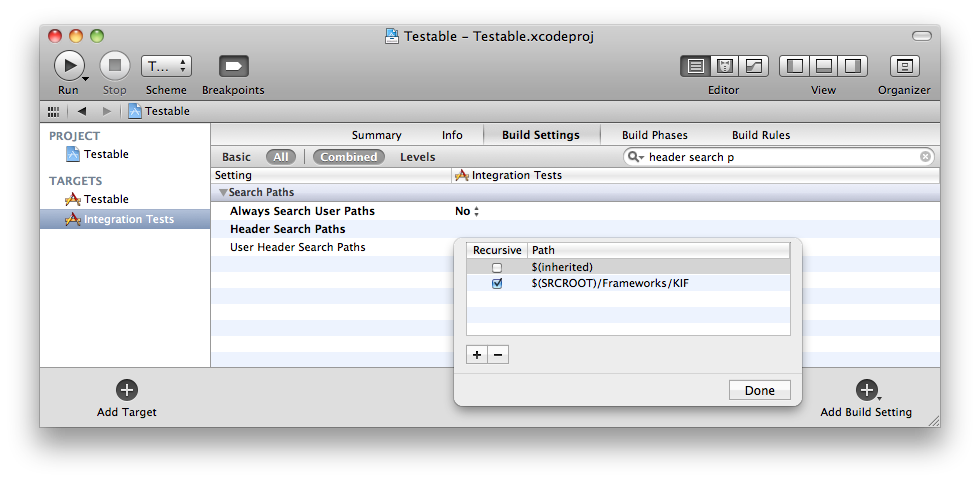Image resolution: width=980 pixels, height=482 pixels.
Task: Open the Scheme dropdown
Action: point(166,66)
